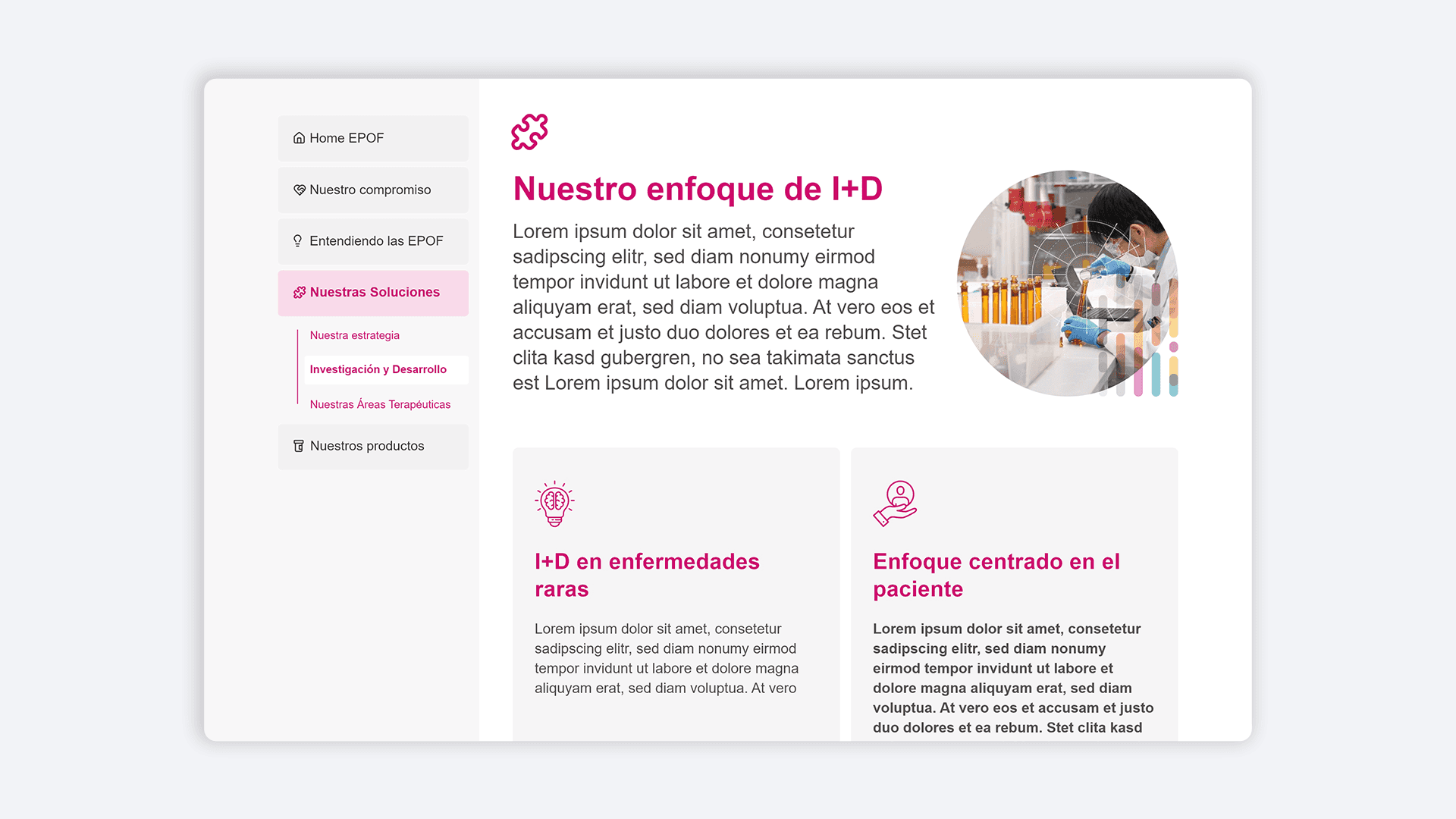
Task: Open Nuestras Áreas Terapéuticas
Action: 380,404
